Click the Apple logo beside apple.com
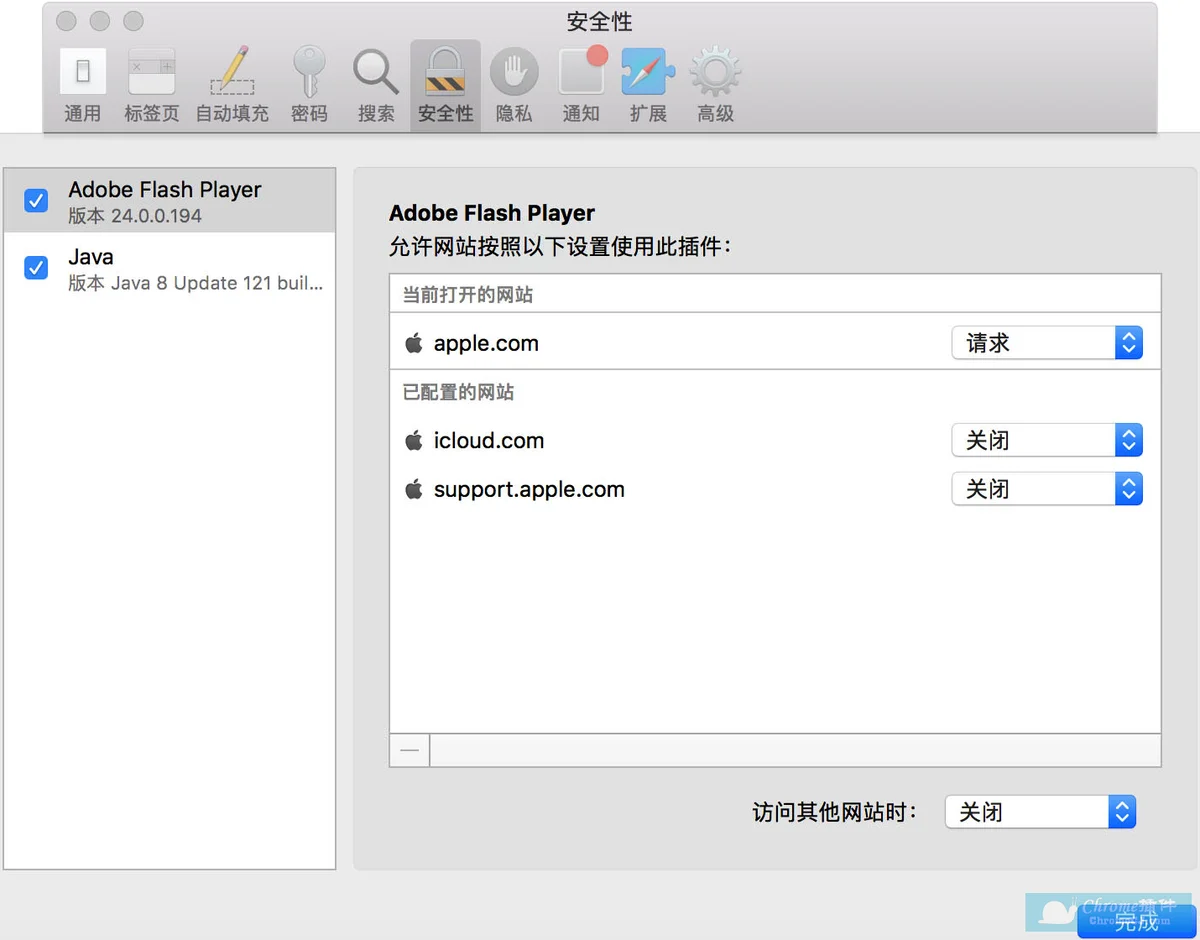 [x=414, y=343]
